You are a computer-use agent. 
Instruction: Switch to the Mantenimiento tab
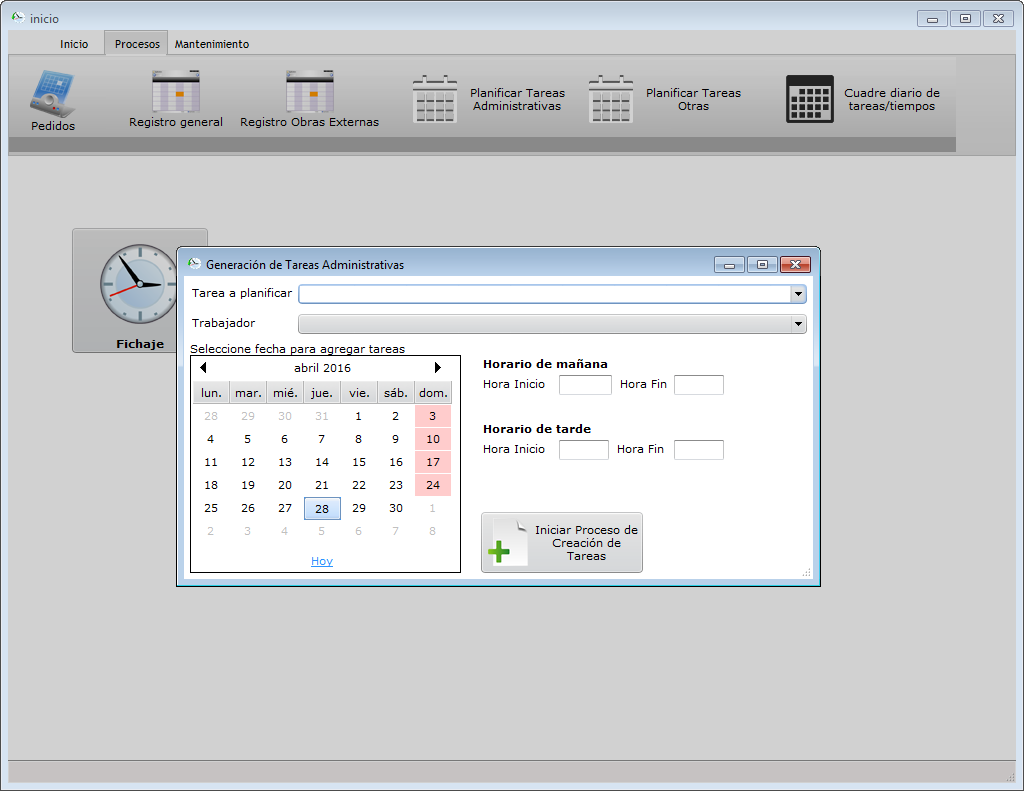212,44
